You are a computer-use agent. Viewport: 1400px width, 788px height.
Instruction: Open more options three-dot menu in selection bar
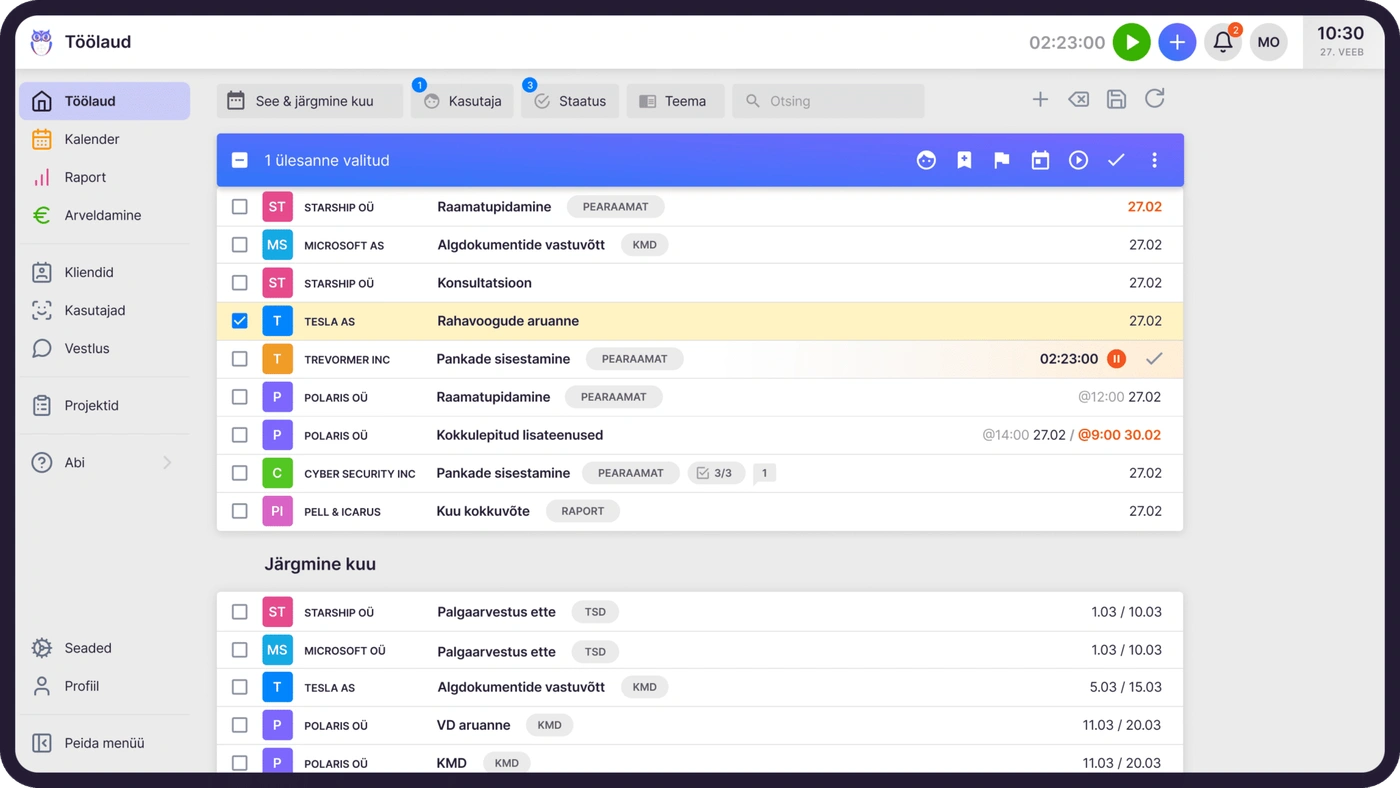pos(1154,160)
